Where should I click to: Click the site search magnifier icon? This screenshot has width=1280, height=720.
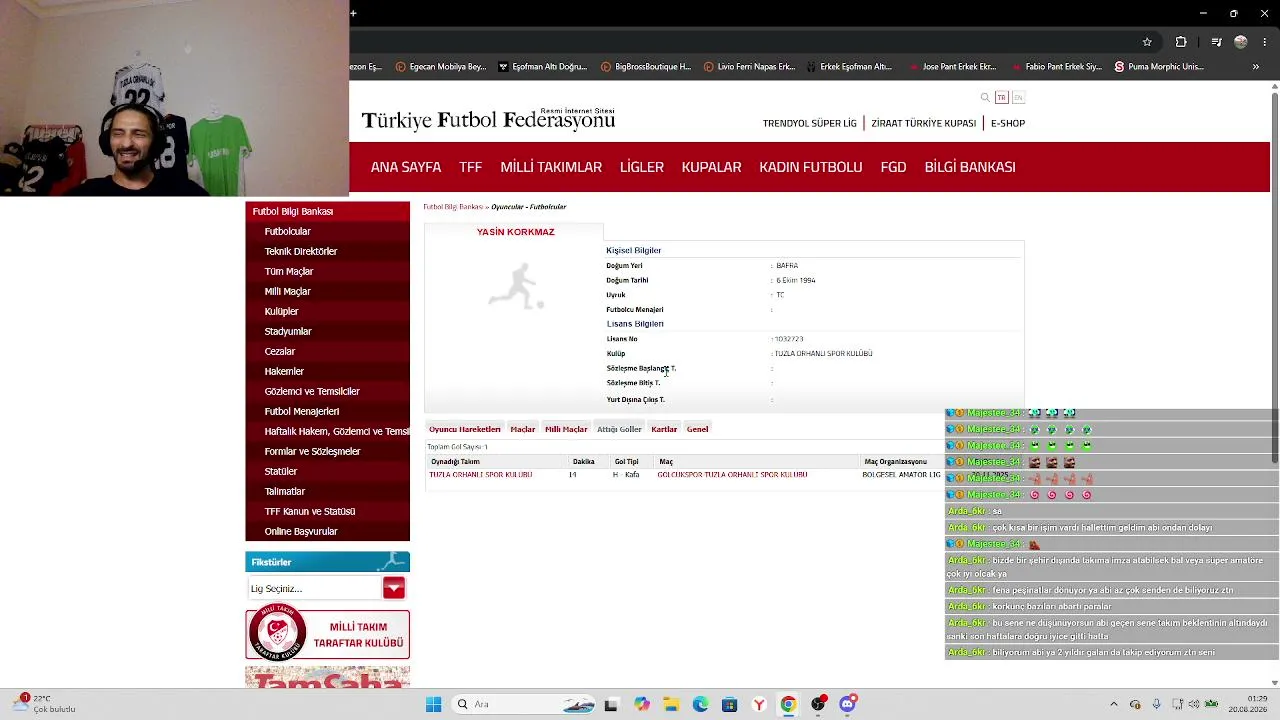point(985,97)
